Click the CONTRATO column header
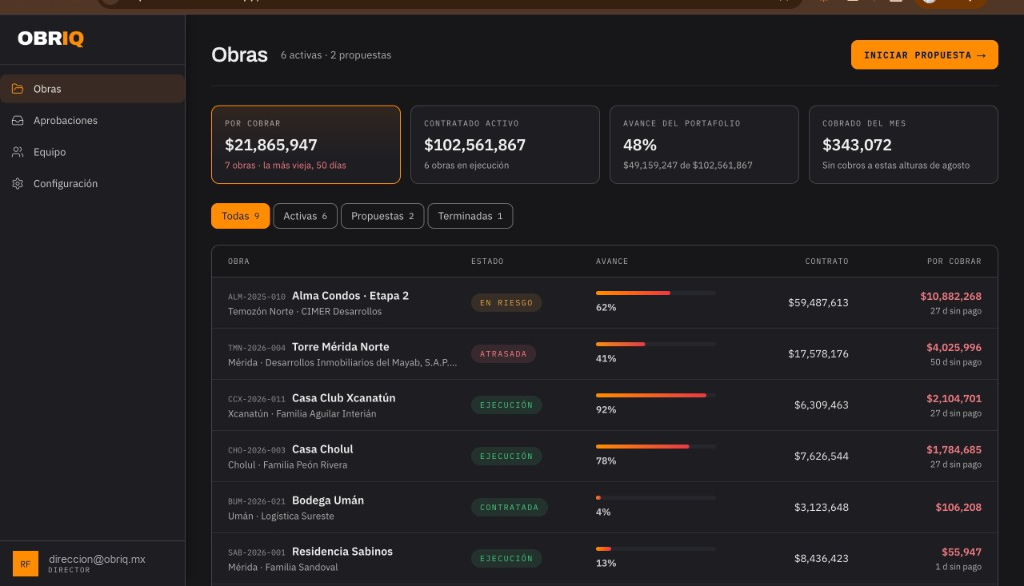This screenshot has width=1024, height=586. (x=827, y=261)
